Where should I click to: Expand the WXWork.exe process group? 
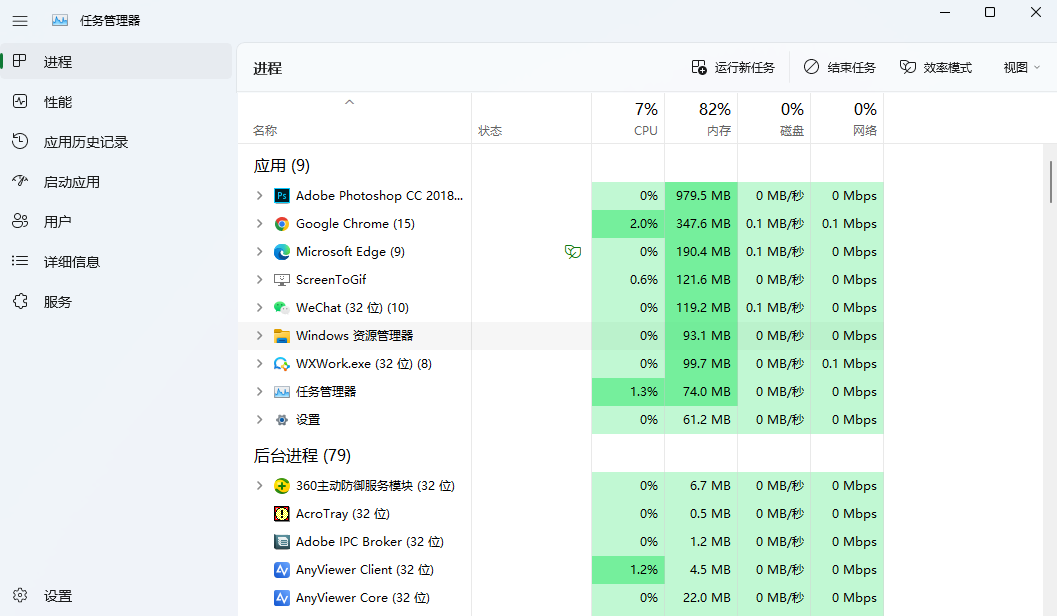click(x=260, y=363)
